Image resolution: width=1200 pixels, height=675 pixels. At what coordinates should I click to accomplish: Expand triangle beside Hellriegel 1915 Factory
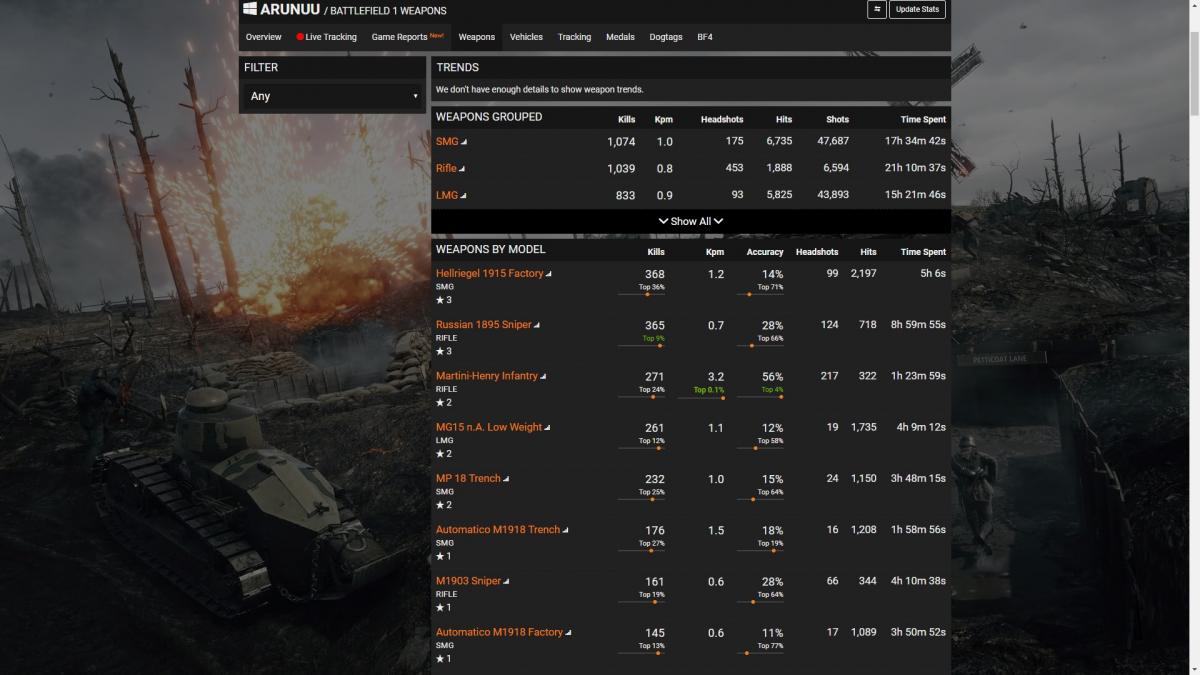click(x=549, y=274)
